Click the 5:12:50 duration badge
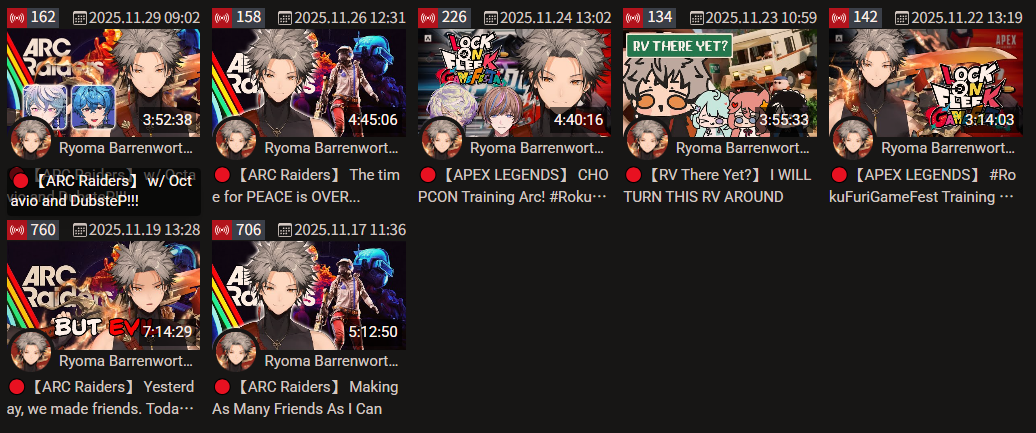The height and width of the screenshot is (433, 1036). pos(374,332)
